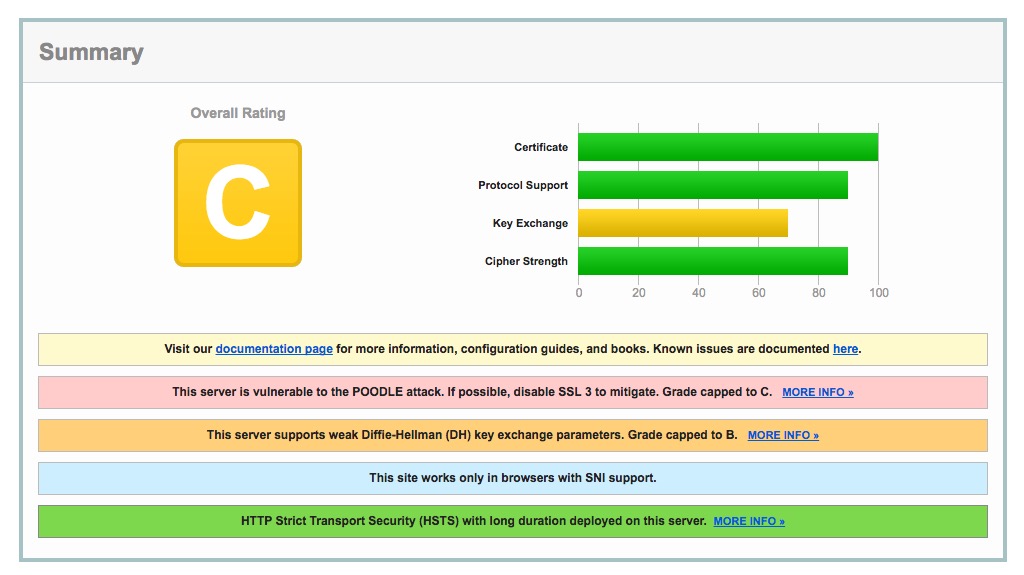Open MORE INFO for POODLE attack warning
The image size is (1024, 575).
pos(818,392)
